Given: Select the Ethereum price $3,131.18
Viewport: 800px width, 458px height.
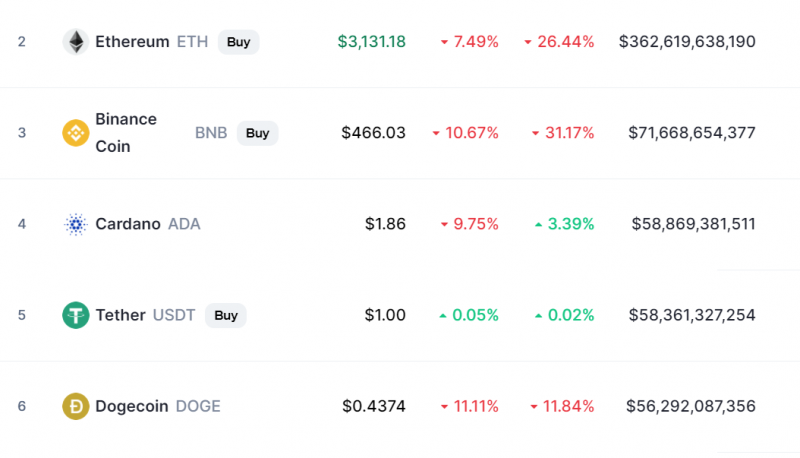Looking at the screenshot, I should click(371, 42).
